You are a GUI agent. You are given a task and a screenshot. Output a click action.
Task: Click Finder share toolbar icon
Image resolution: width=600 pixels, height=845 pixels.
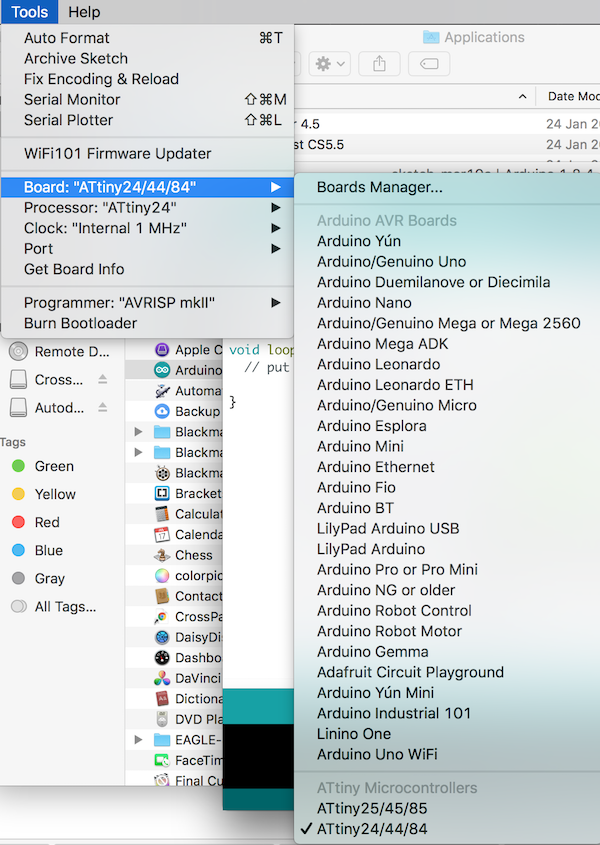[x=380, y=64]
